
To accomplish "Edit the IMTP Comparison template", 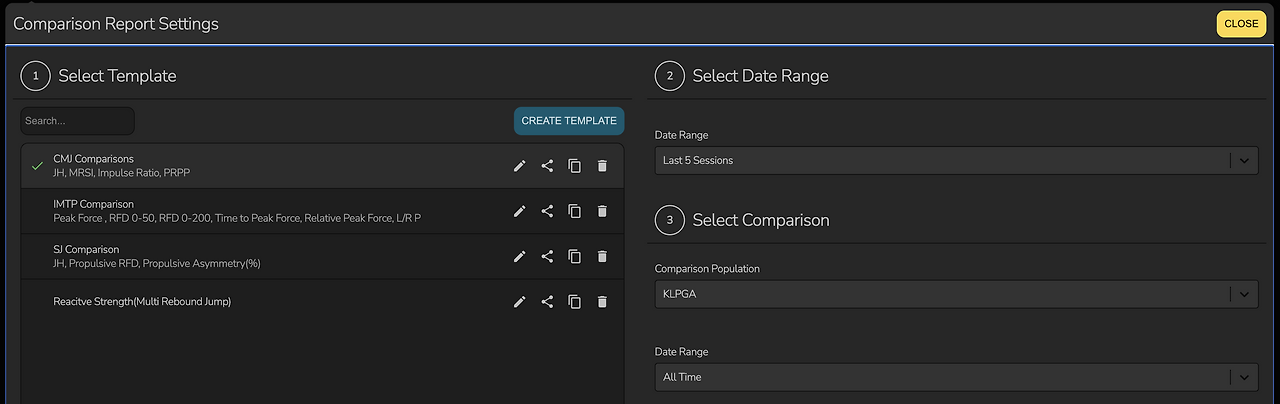I will 519,211.
